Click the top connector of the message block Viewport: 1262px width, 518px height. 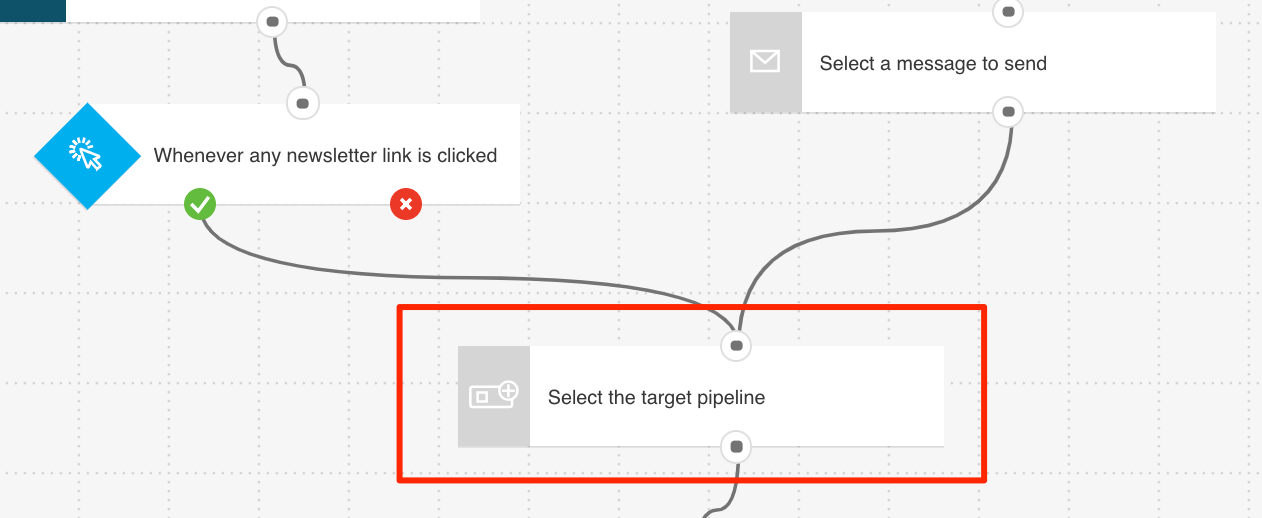[1008, 13]
